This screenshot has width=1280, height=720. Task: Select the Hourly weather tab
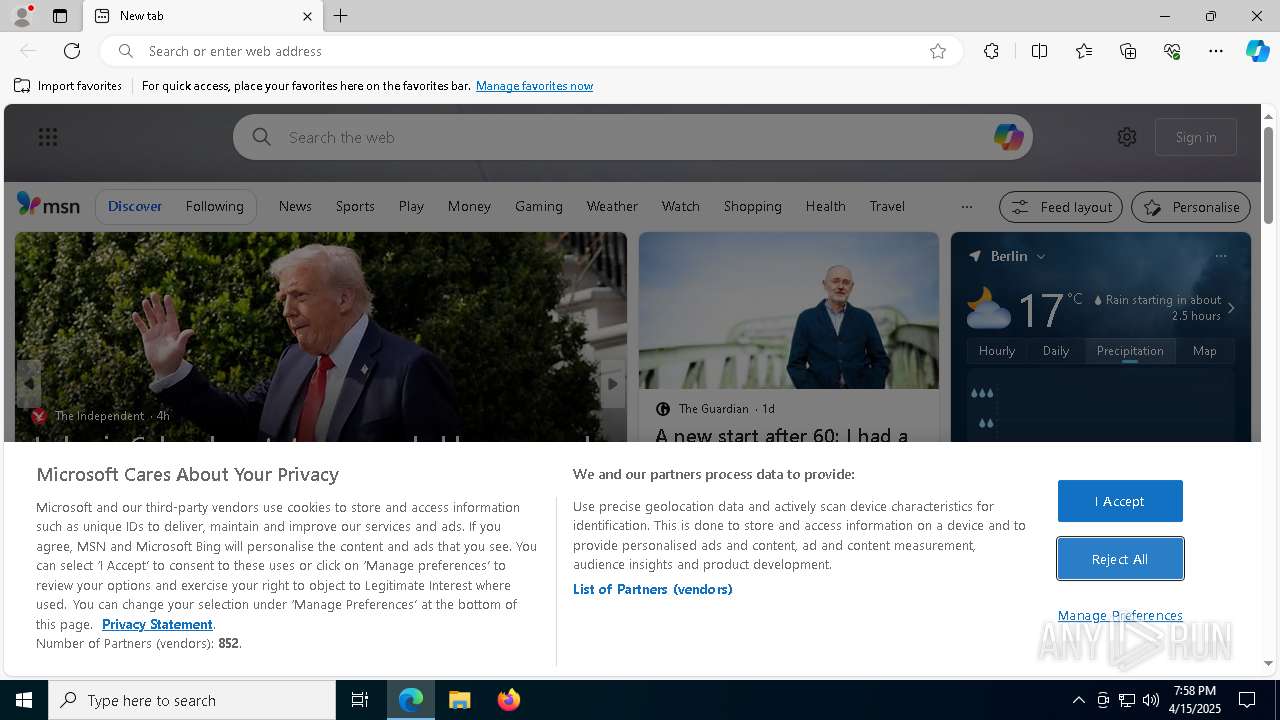tap(997, 351)
